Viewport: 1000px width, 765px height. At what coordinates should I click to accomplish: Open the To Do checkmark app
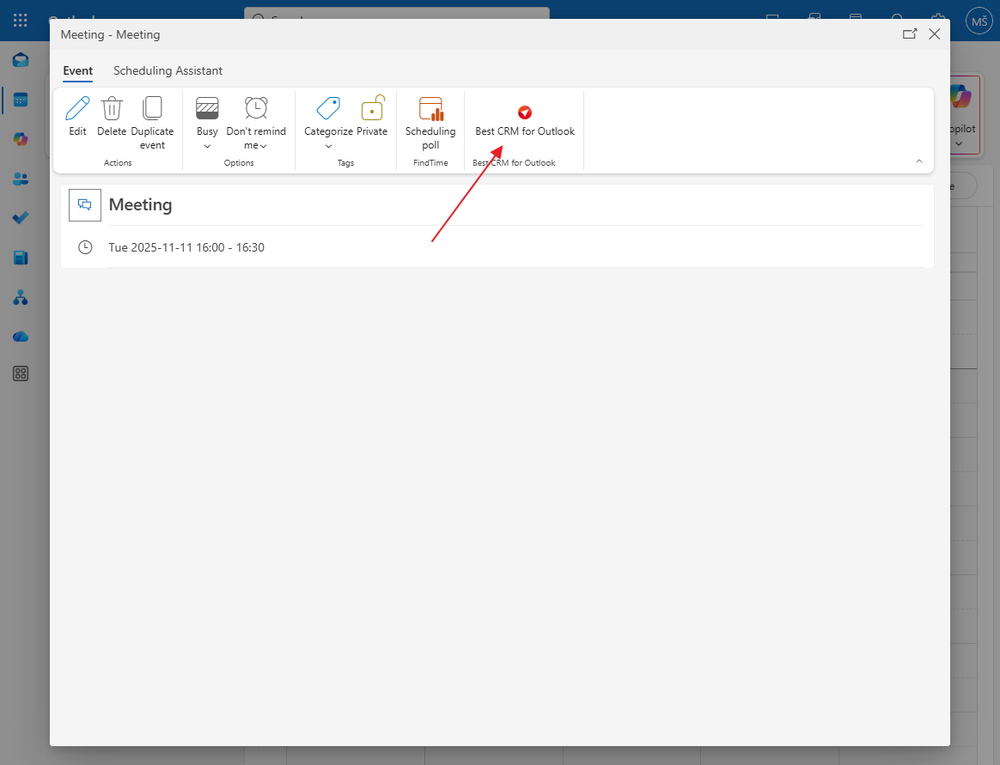pos(20,218)
